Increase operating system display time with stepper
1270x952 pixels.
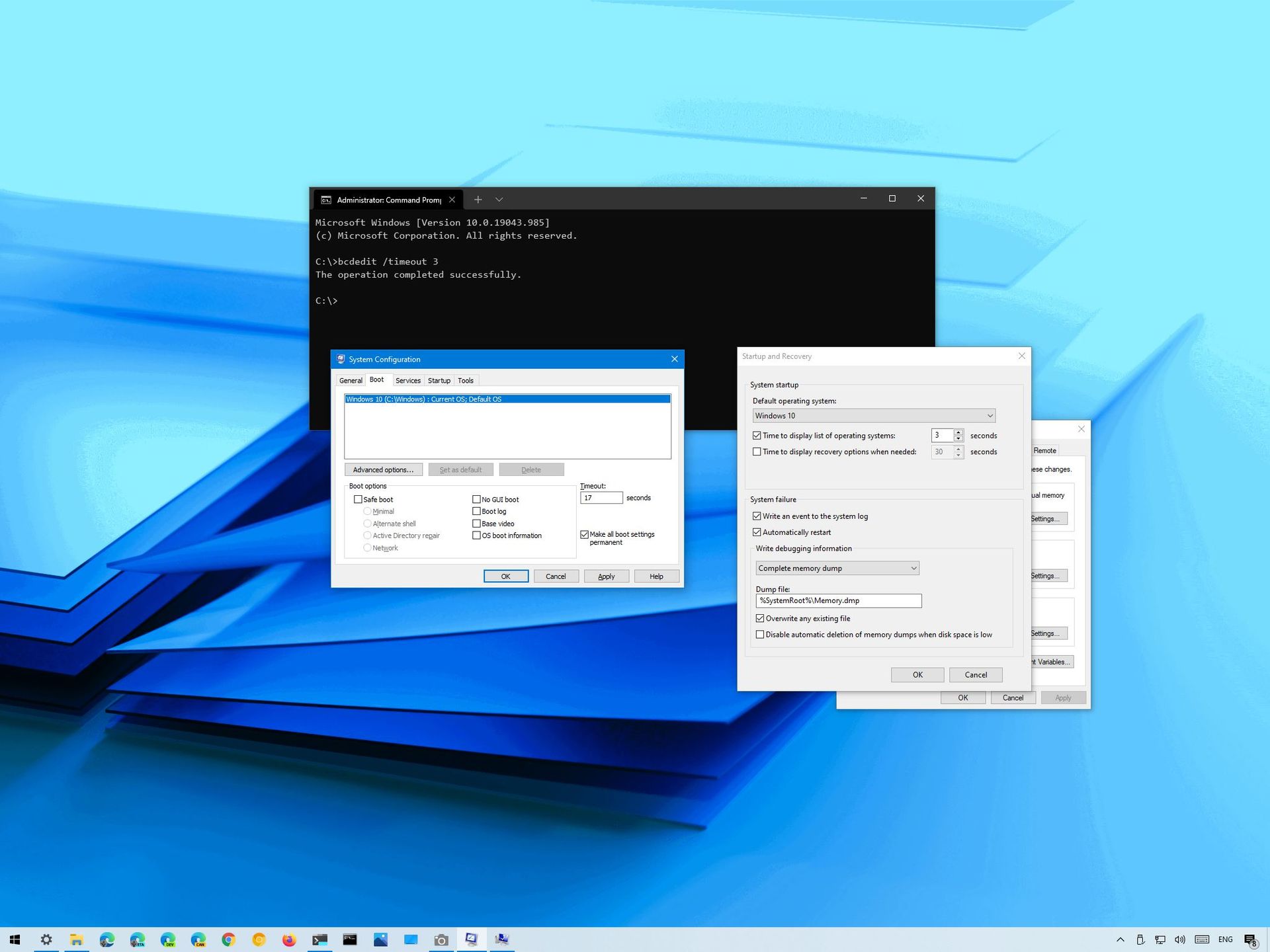958,432
